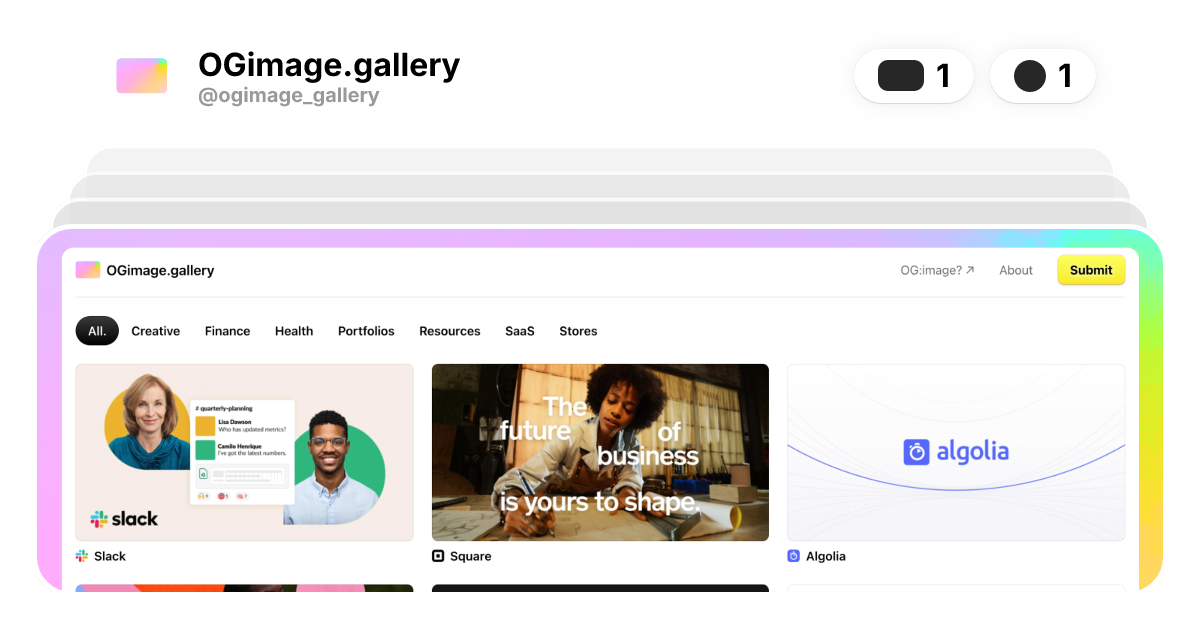Viewport: 1200px width, 630px height.
Task: Open the Square 'future of business' thumbnail
Action: tap(600, 452)
